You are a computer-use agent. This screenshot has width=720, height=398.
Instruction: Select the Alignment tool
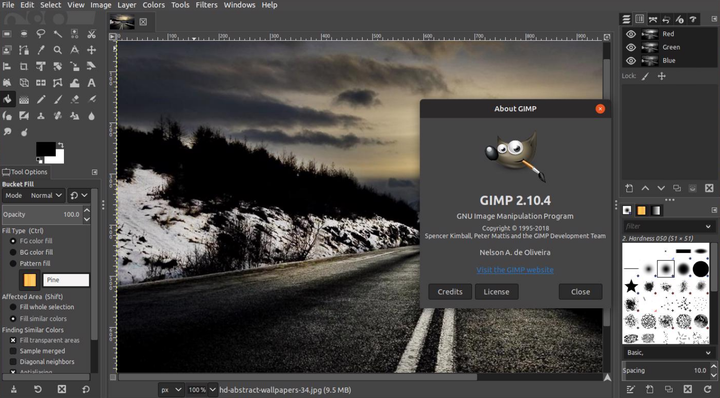(7, 67)
